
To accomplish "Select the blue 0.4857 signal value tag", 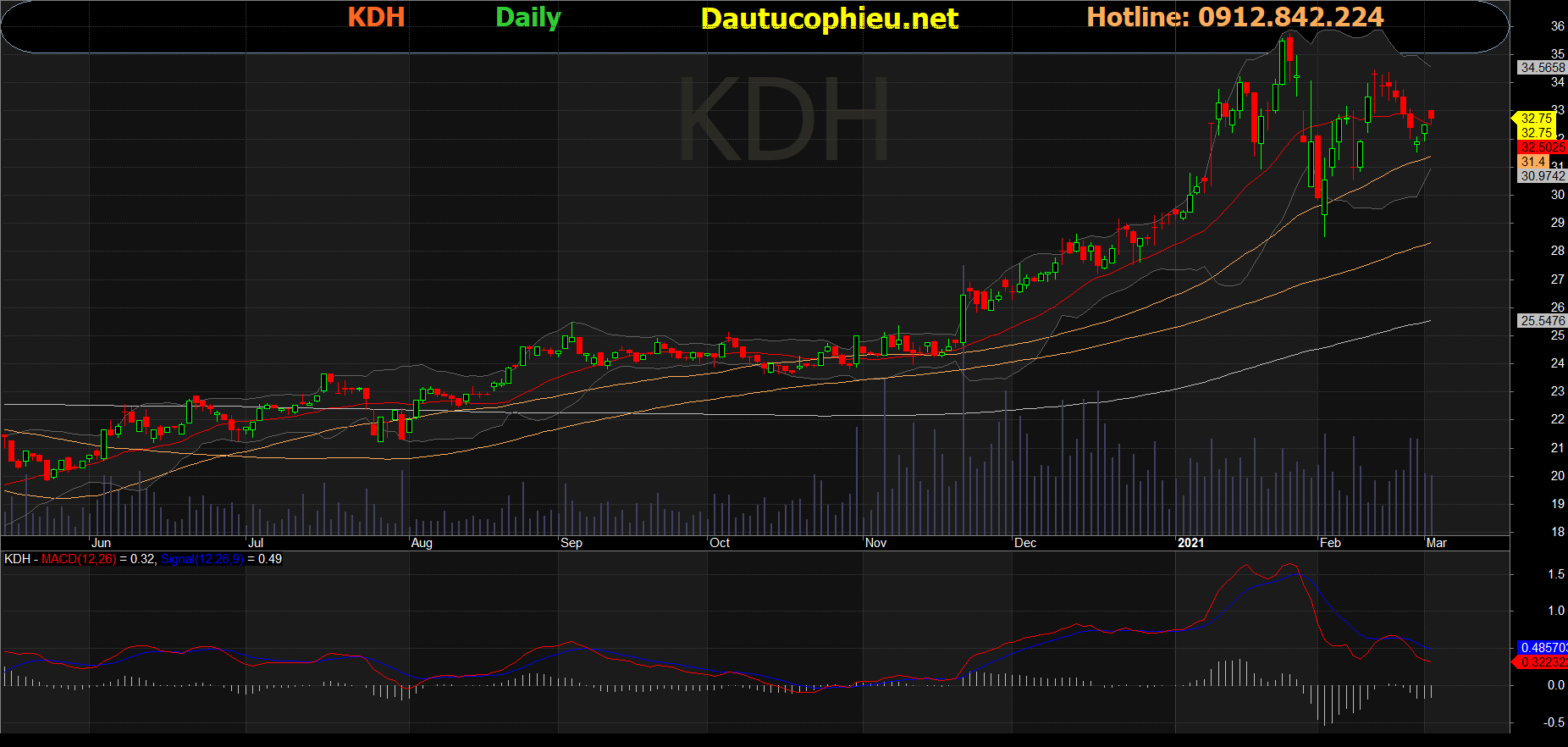I will (1542, 648).
